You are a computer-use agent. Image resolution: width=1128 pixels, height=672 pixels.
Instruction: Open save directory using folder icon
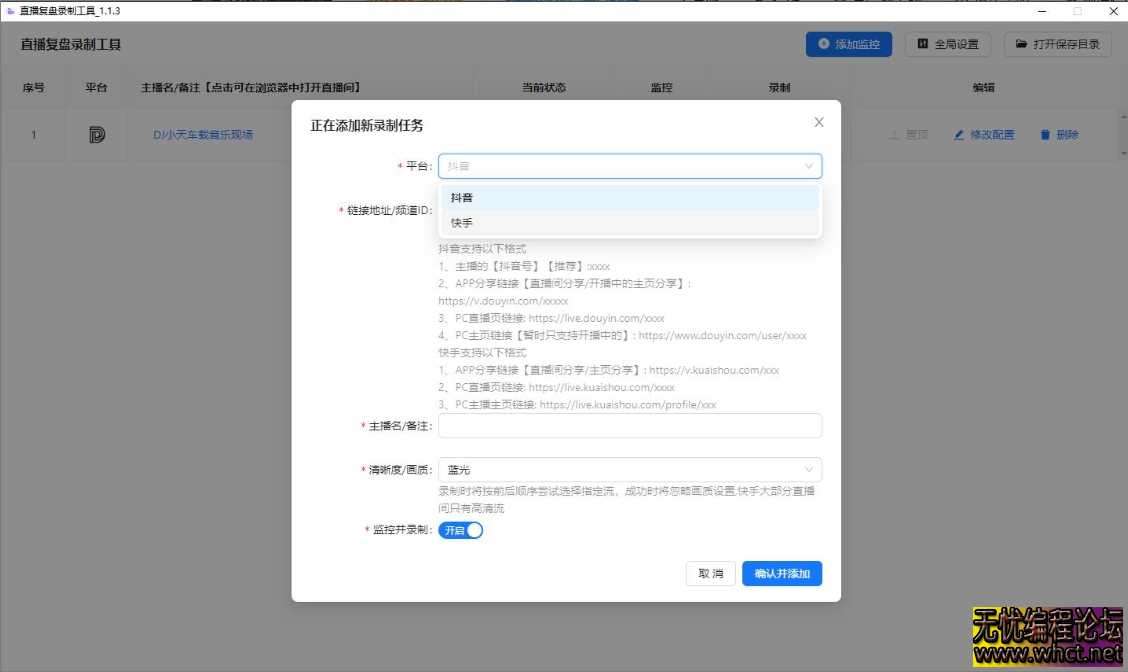click(x=1022, y=44)
